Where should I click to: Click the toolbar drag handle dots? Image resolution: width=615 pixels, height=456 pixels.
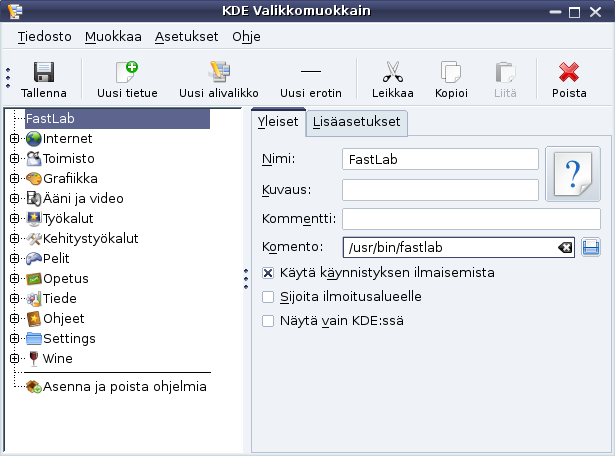pos(8,78)
